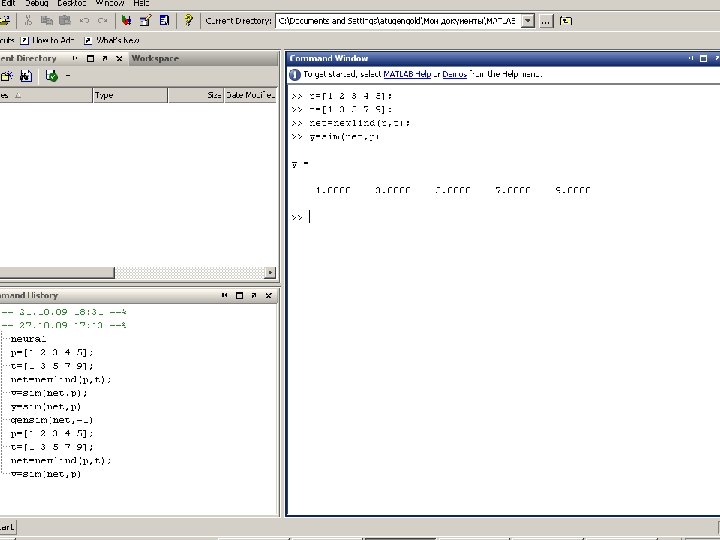
Task: Click the output value 9.0000
Action: [573, 190]
